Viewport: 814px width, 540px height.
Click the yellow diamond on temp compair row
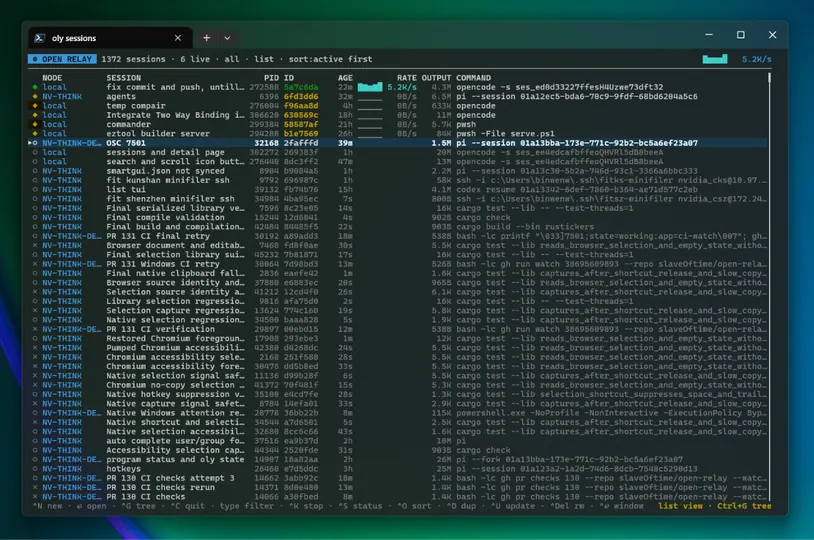click(x=35, y=106)
